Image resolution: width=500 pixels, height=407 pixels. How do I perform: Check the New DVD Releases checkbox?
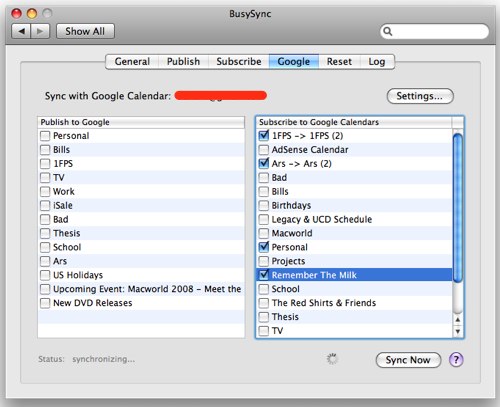point(45,303)
